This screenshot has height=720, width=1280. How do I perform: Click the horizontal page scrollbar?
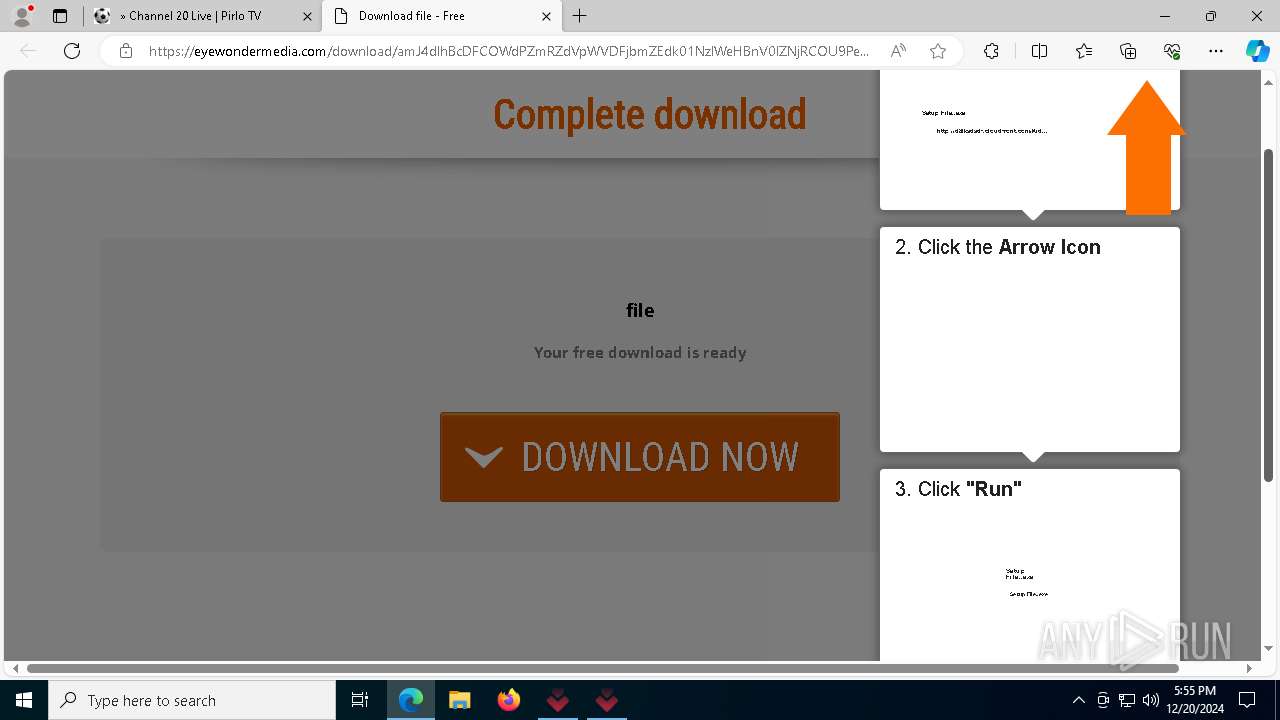point(602,668)
